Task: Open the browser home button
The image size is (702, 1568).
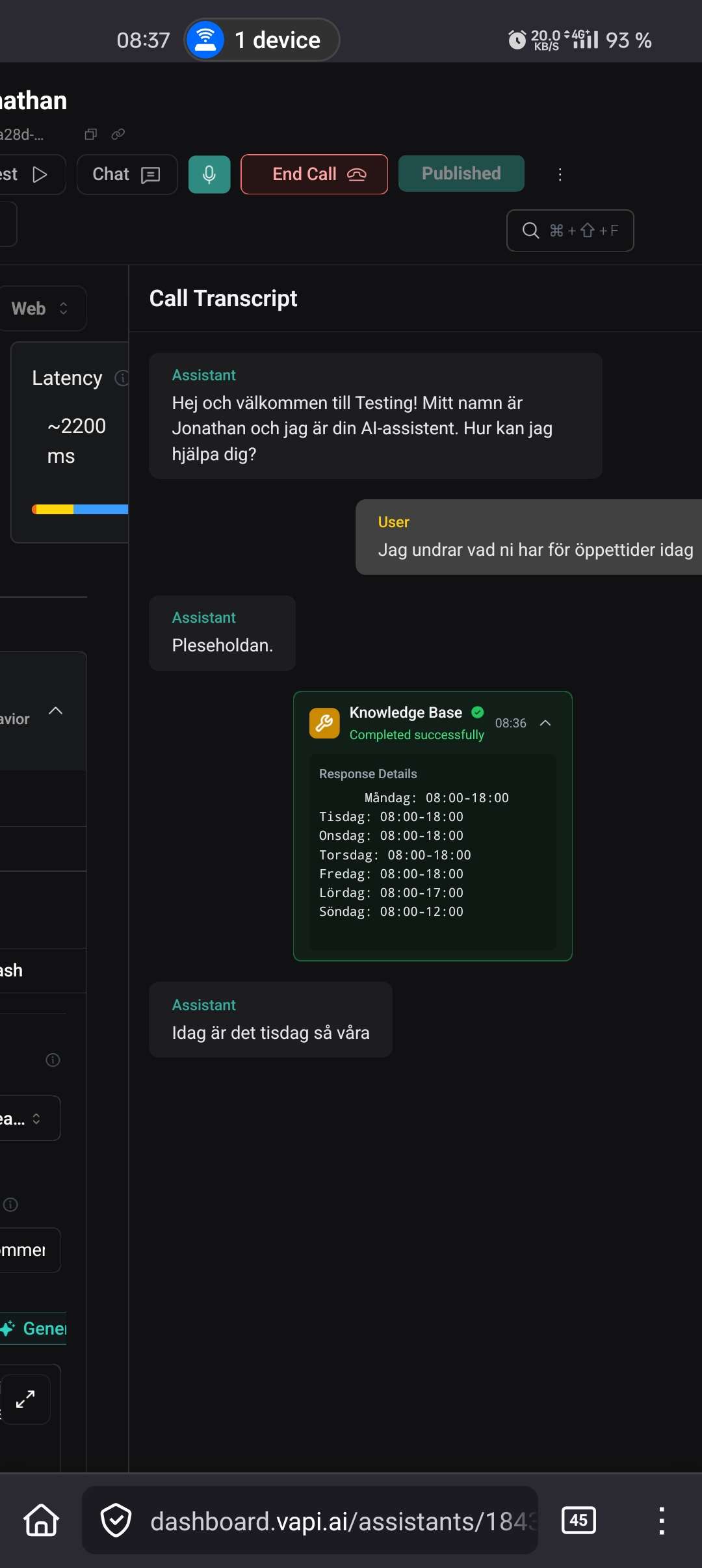Action: click(41, 1520)
